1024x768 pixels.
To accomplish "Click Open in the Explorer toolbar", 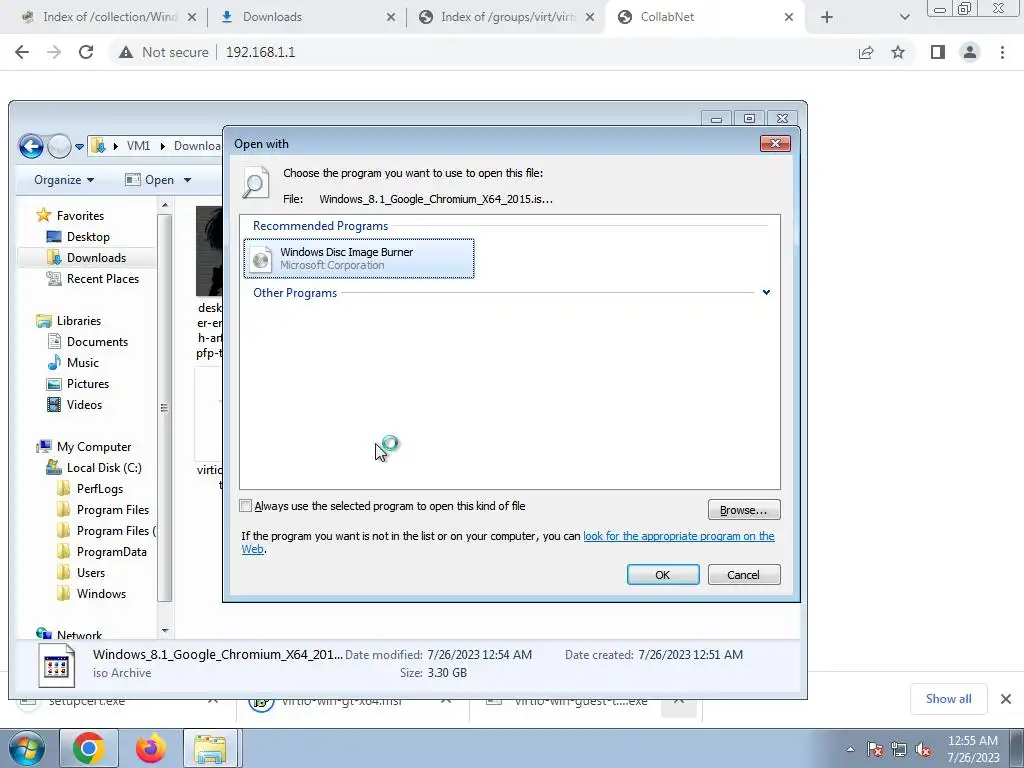I will (150, 180).
